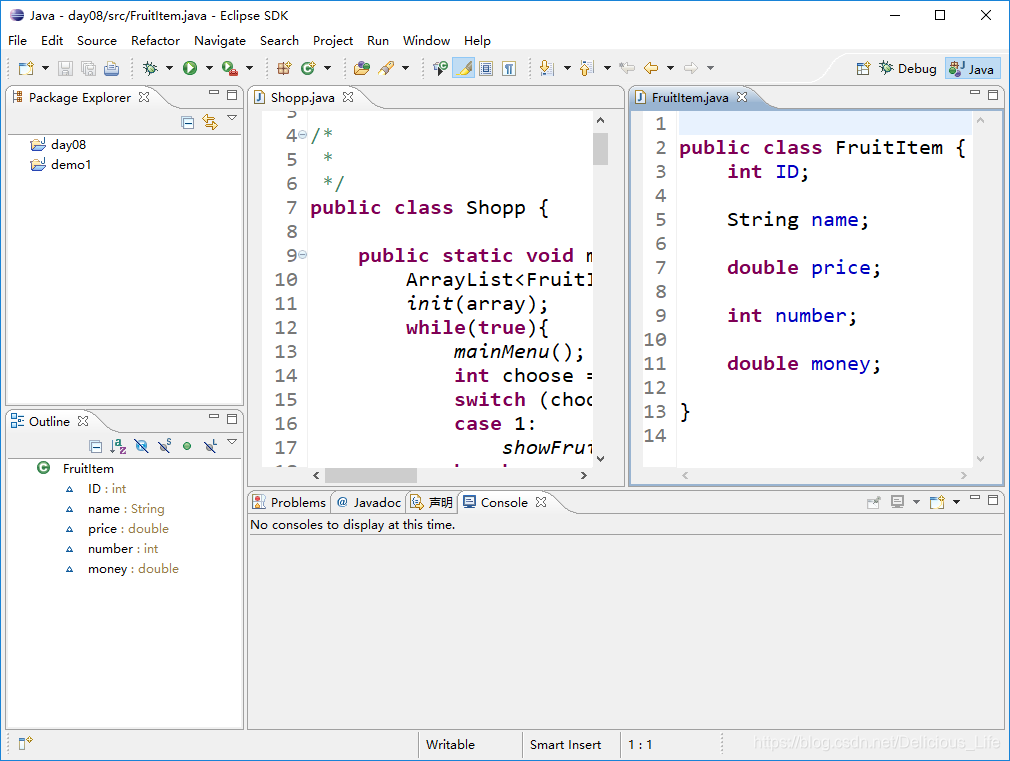The height and width of the screenshot is (761, 1010).
Task: Open Package Explorer view menu triangle
Action: click(x=232, y=119)
